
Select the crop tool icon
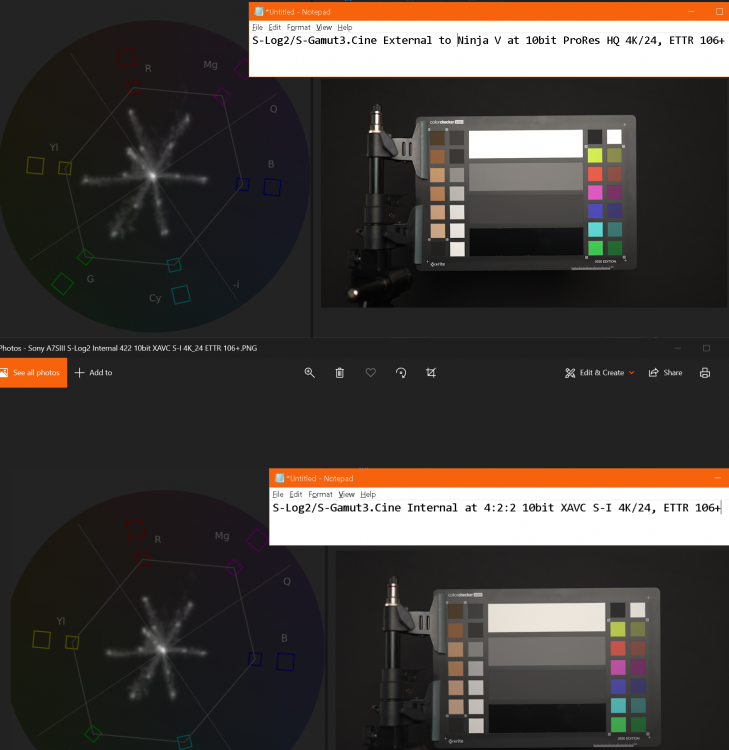(x=431, y=372)
